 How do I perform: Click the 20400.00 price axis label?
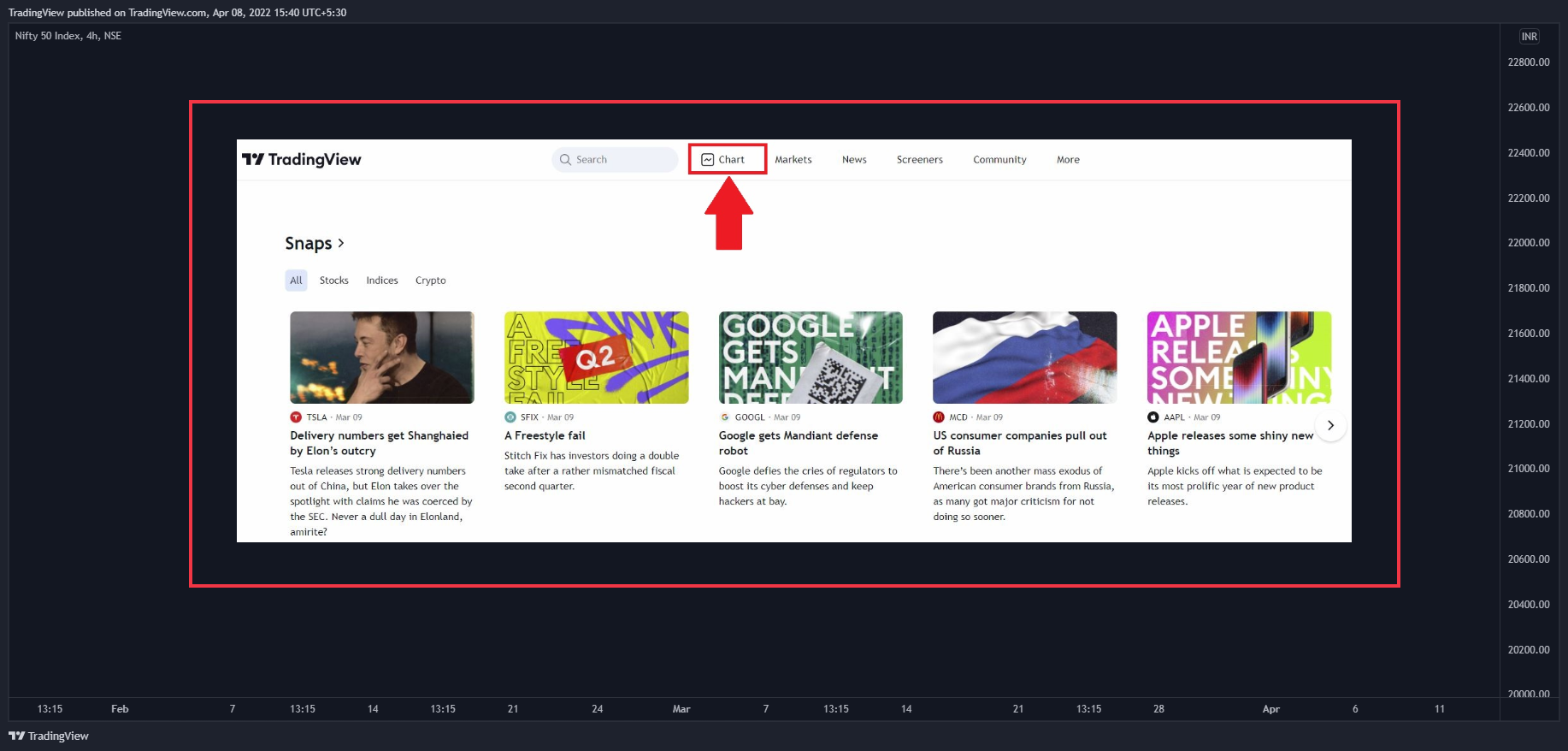[x=1529, y=605]
